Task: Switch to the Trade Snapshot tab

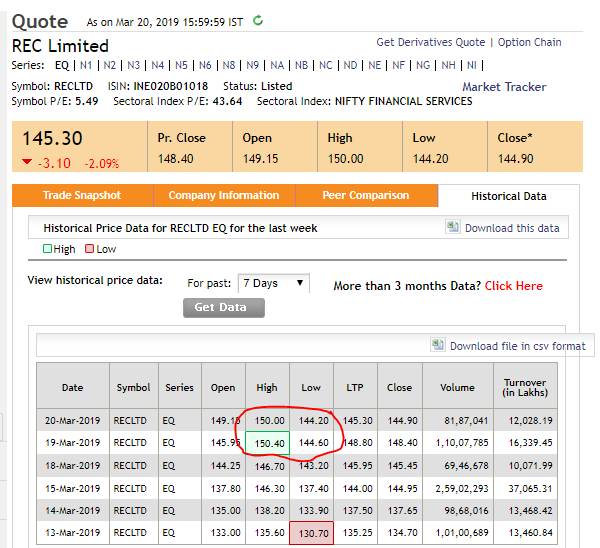Action: coord(82,196)
